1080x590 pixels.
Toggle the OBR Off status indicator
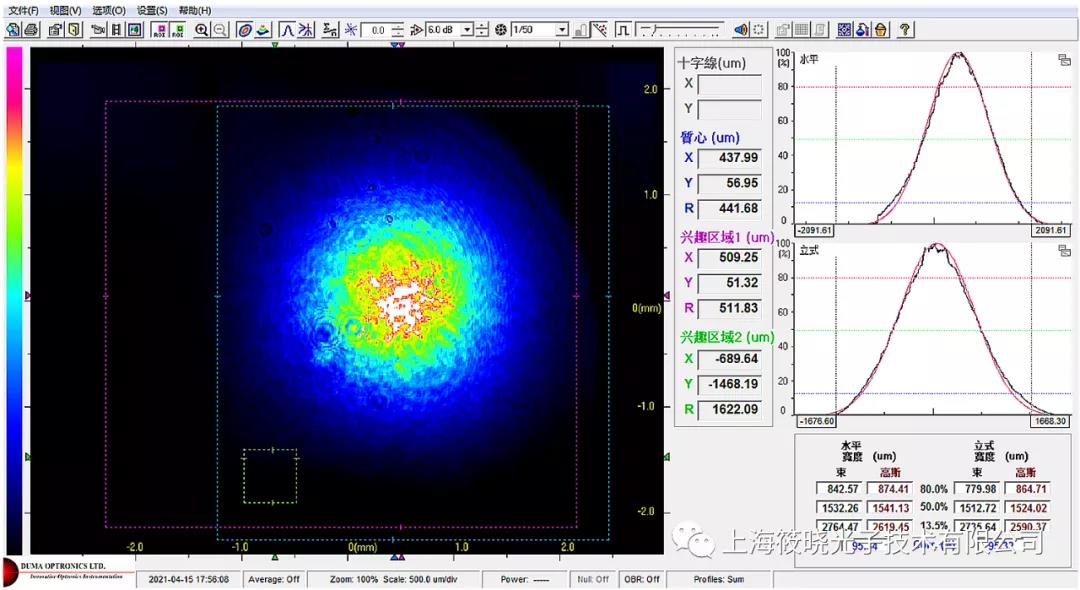(646, 579)
